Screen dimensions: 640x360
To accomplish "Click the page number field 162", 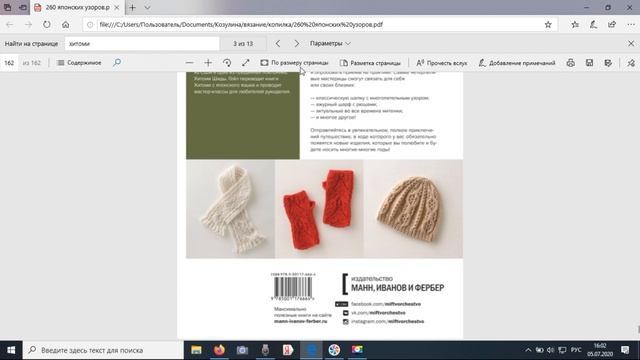I will (x=9, y=63).
